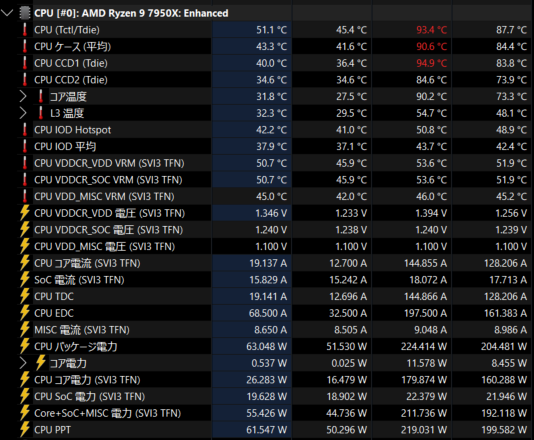This screenshot has height=440, width=534.
Task: Select the CPU CCD1 (Tdie) label
Action: click(x=71, y=63)
